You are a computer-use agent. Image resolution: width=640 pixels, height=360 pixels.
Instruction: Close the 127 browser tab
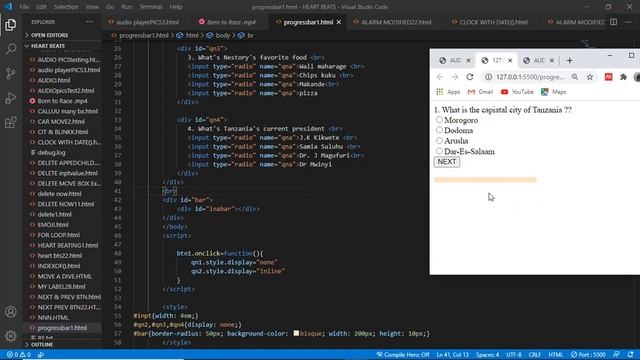(510, 60)
